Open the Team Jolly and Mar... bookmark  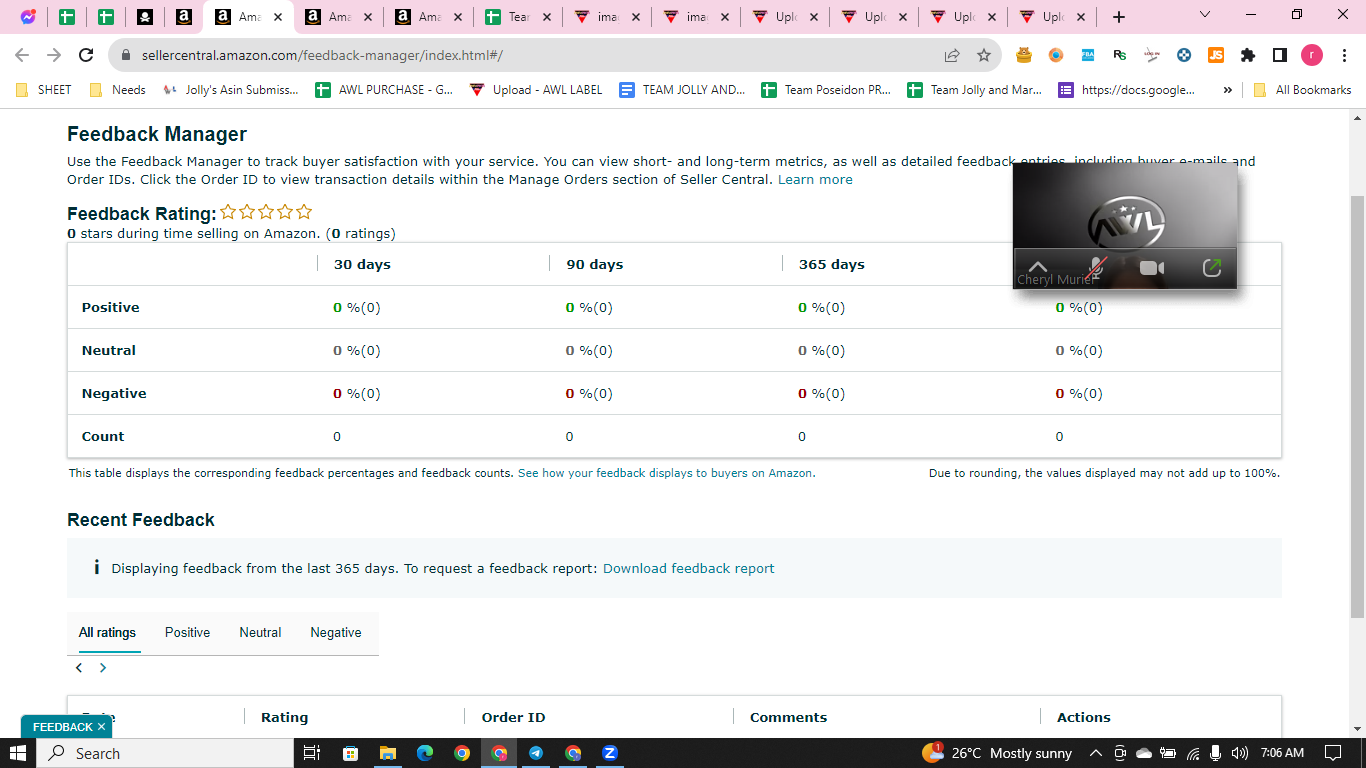(975, 90)
